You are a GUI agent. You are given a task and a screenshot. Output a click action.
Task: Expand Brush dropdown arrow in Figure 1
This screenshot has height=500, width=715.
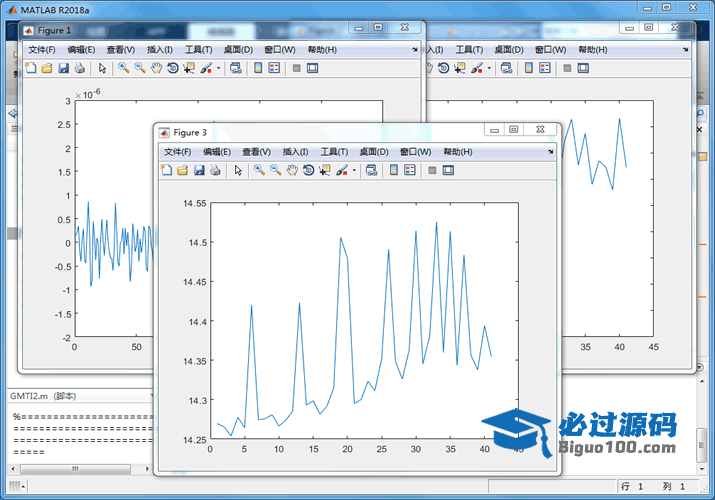click(219, 69)
